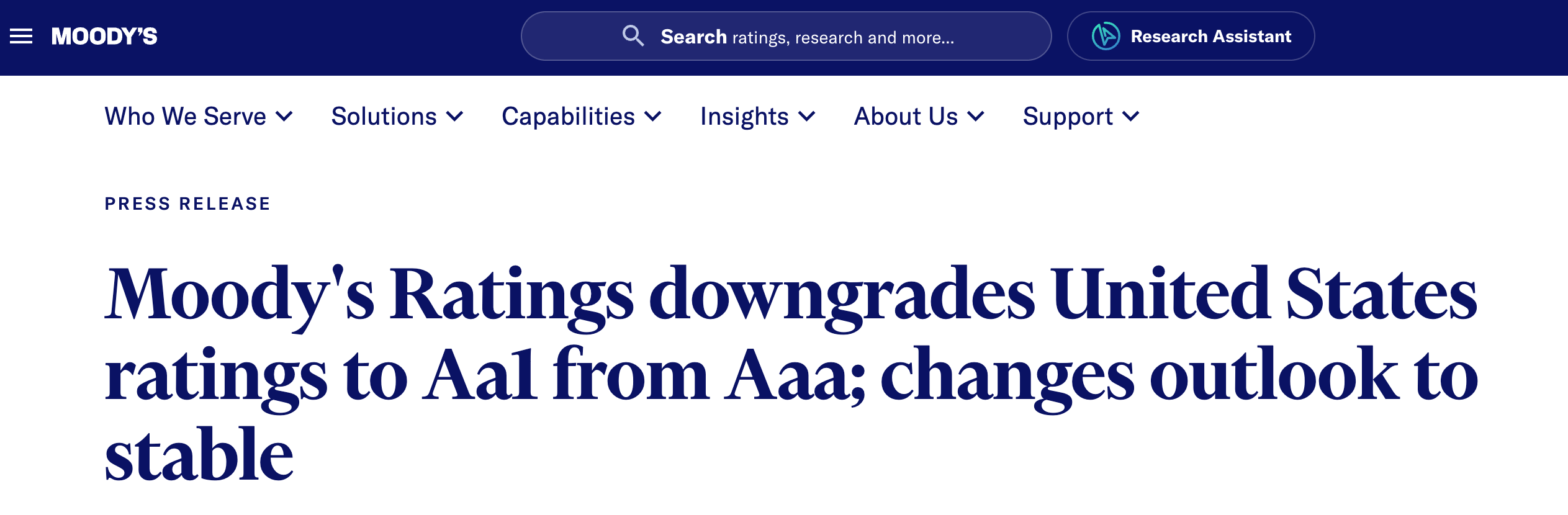Expand the chevron next to Solutions
Screen dimensions: 1568x515
click(455, 117)
